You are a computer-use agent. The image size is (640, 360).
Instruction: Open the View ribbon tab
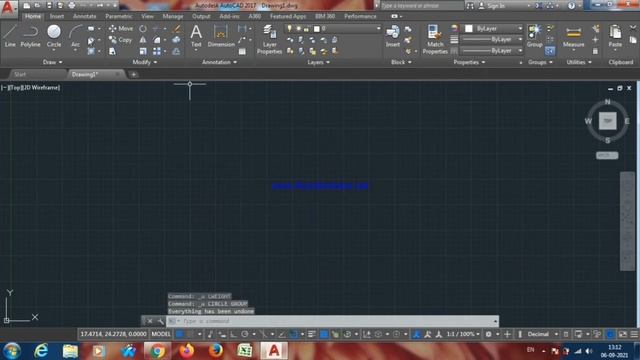(147, 16)
